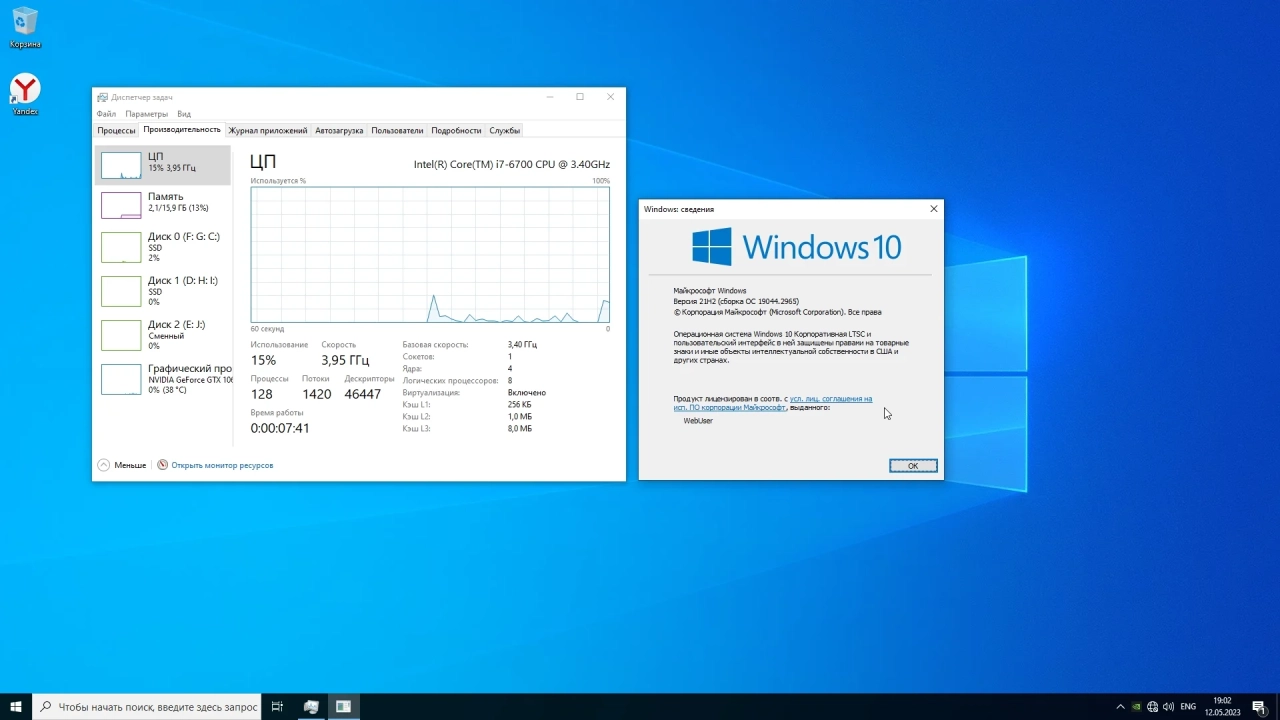The width and height of the screenshot is (1280, 720).
Task: Click the speed value 3,95 ГГц
Action: pyautogui.click(x=345, y=360)
